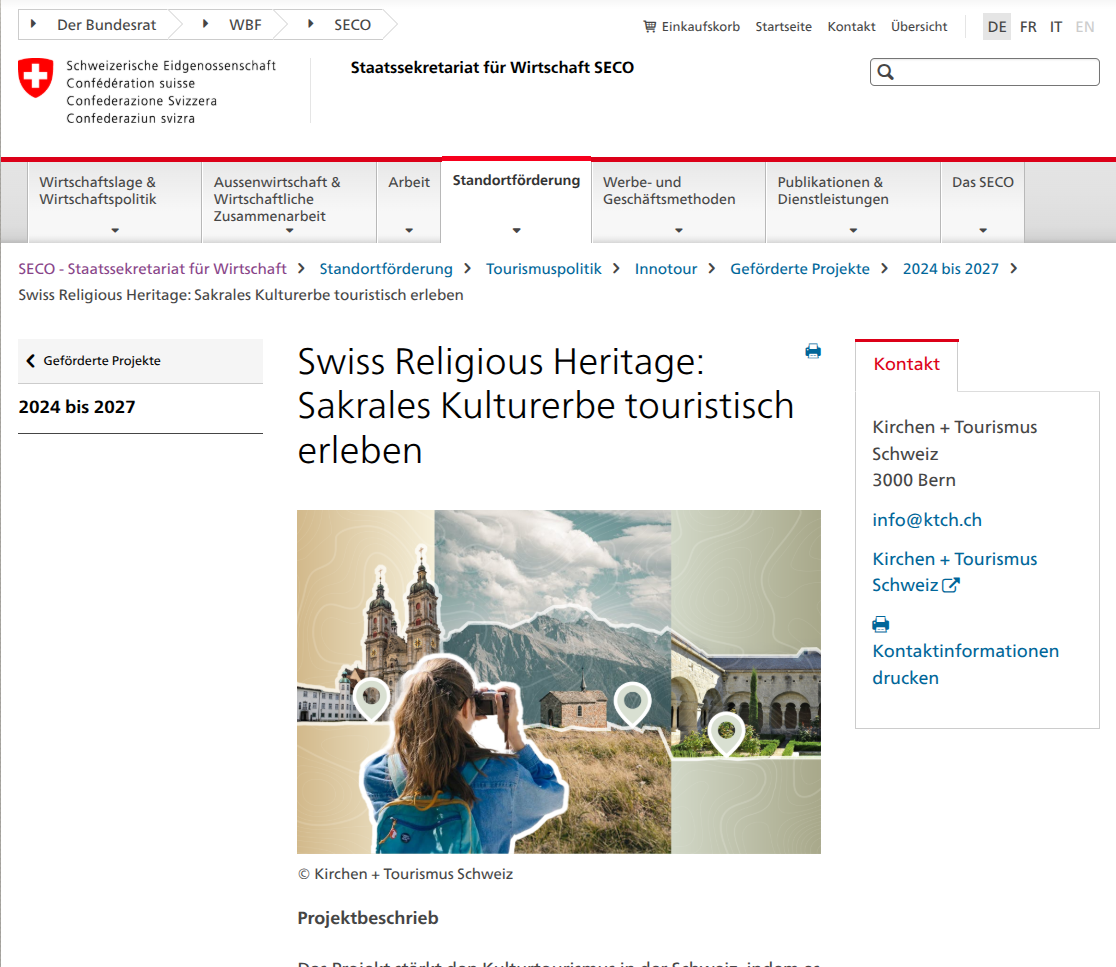Viewport: 1116px width, 967px height.
Task: Open 2024 bis 2027 in left sidebar
Action: pos(77,407)
